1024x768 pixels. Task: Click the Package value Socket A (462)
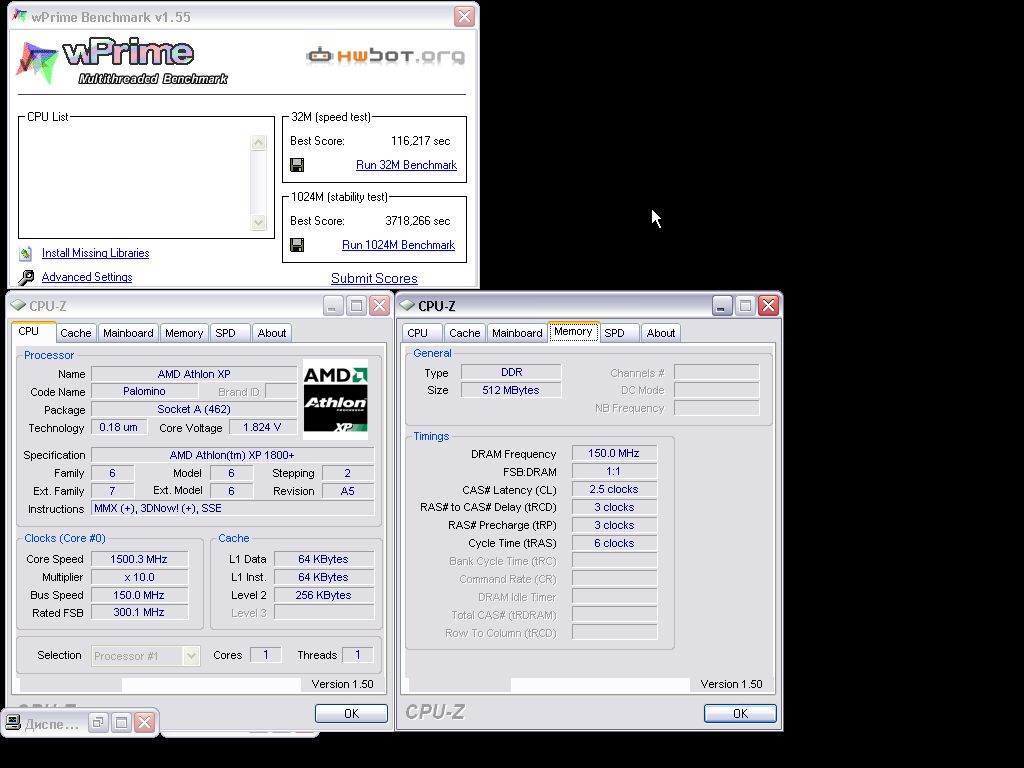pos(194,409)
